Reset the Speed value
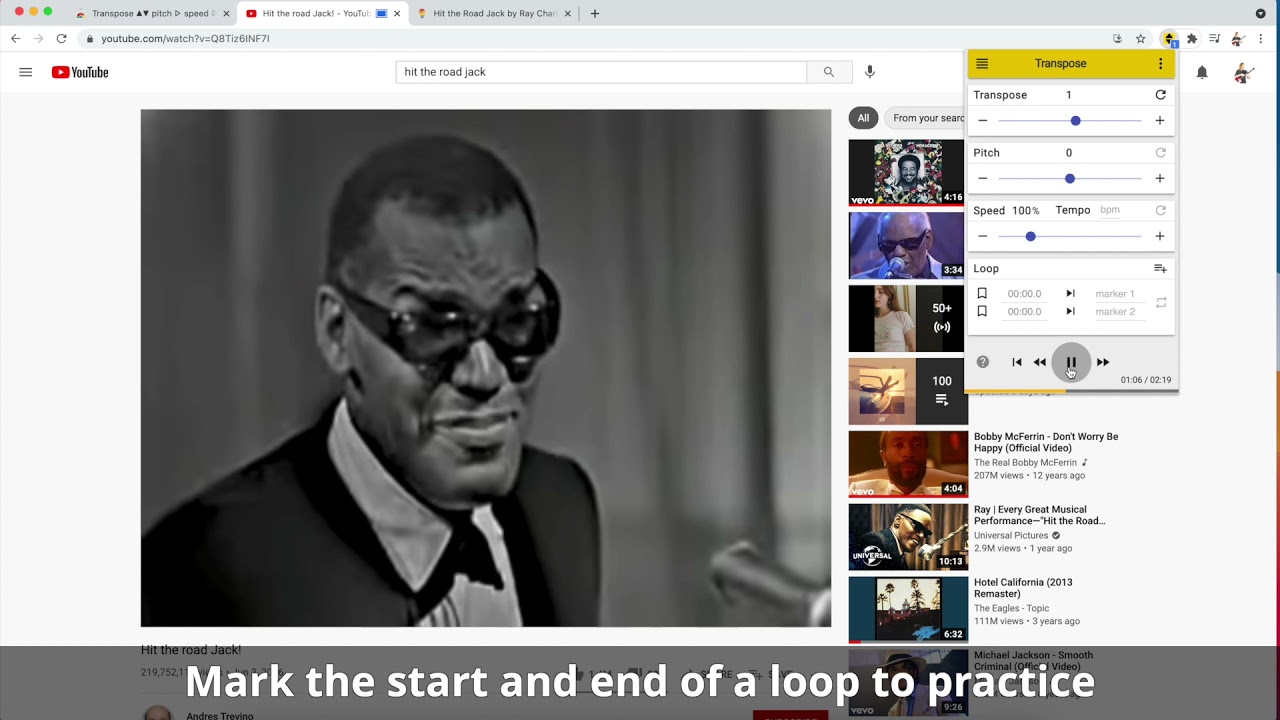Screen dimensions: 1280x720 [1160, 211]
